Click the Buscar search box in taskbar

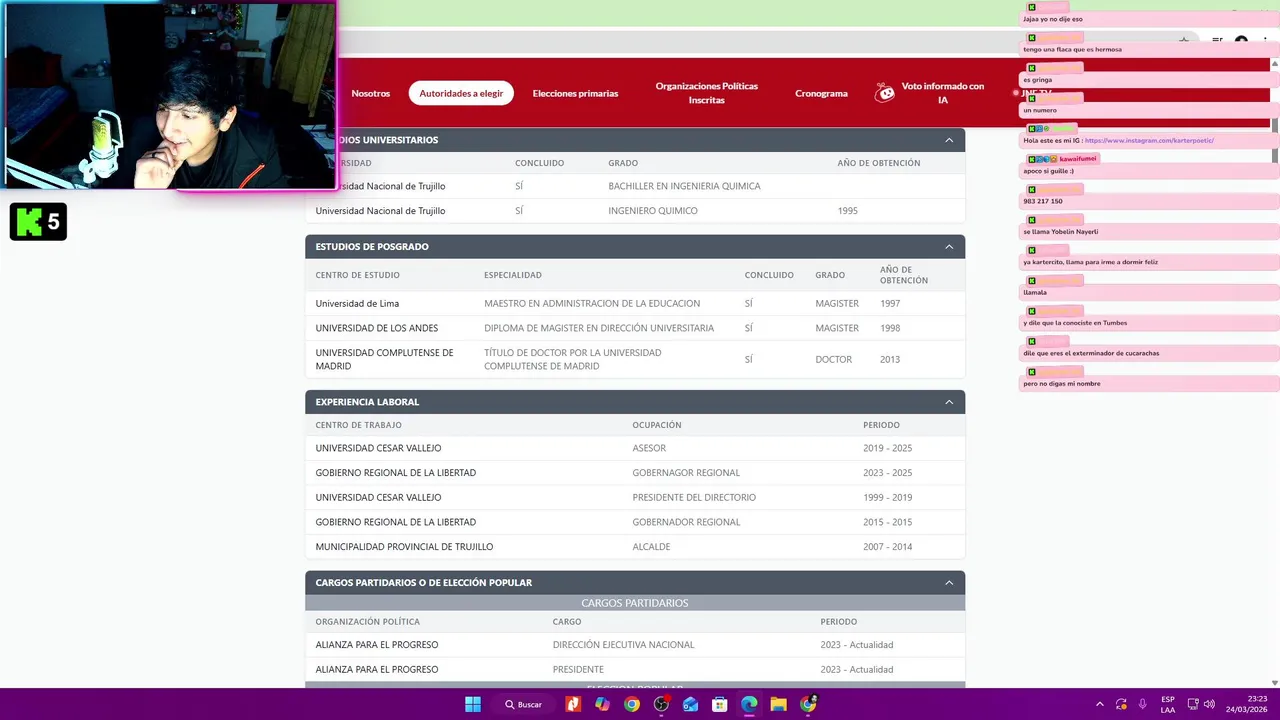524,704
